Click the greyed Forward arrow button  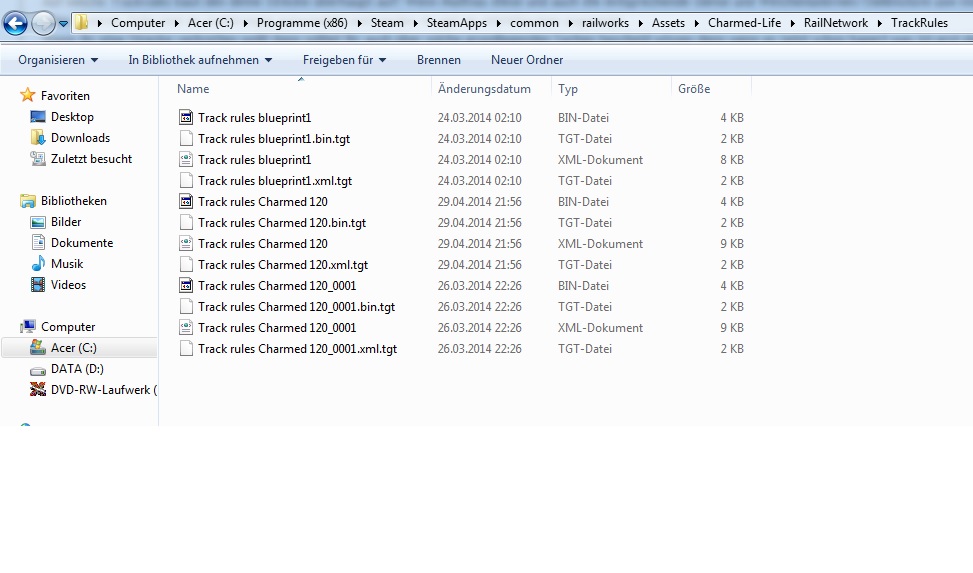pos(43,24)
